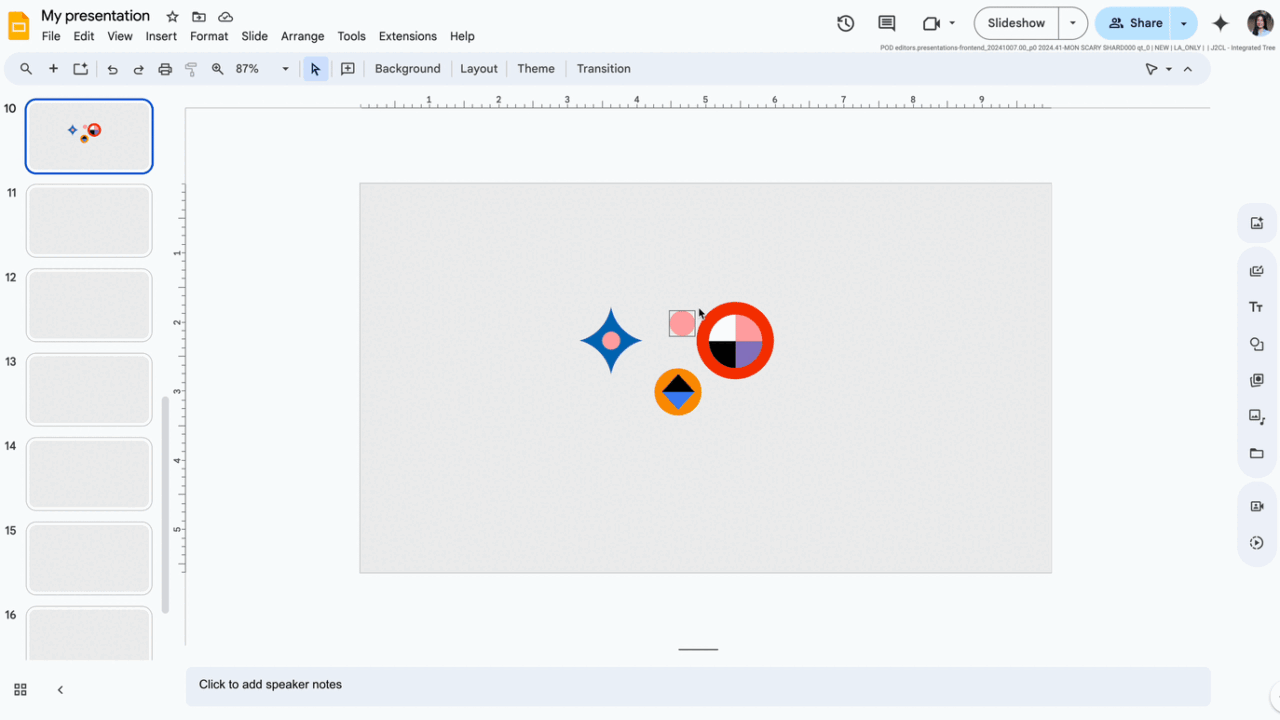Open the comments history icon
The height and width of the screenshot is (720, 1280).
tap(886, 23)
